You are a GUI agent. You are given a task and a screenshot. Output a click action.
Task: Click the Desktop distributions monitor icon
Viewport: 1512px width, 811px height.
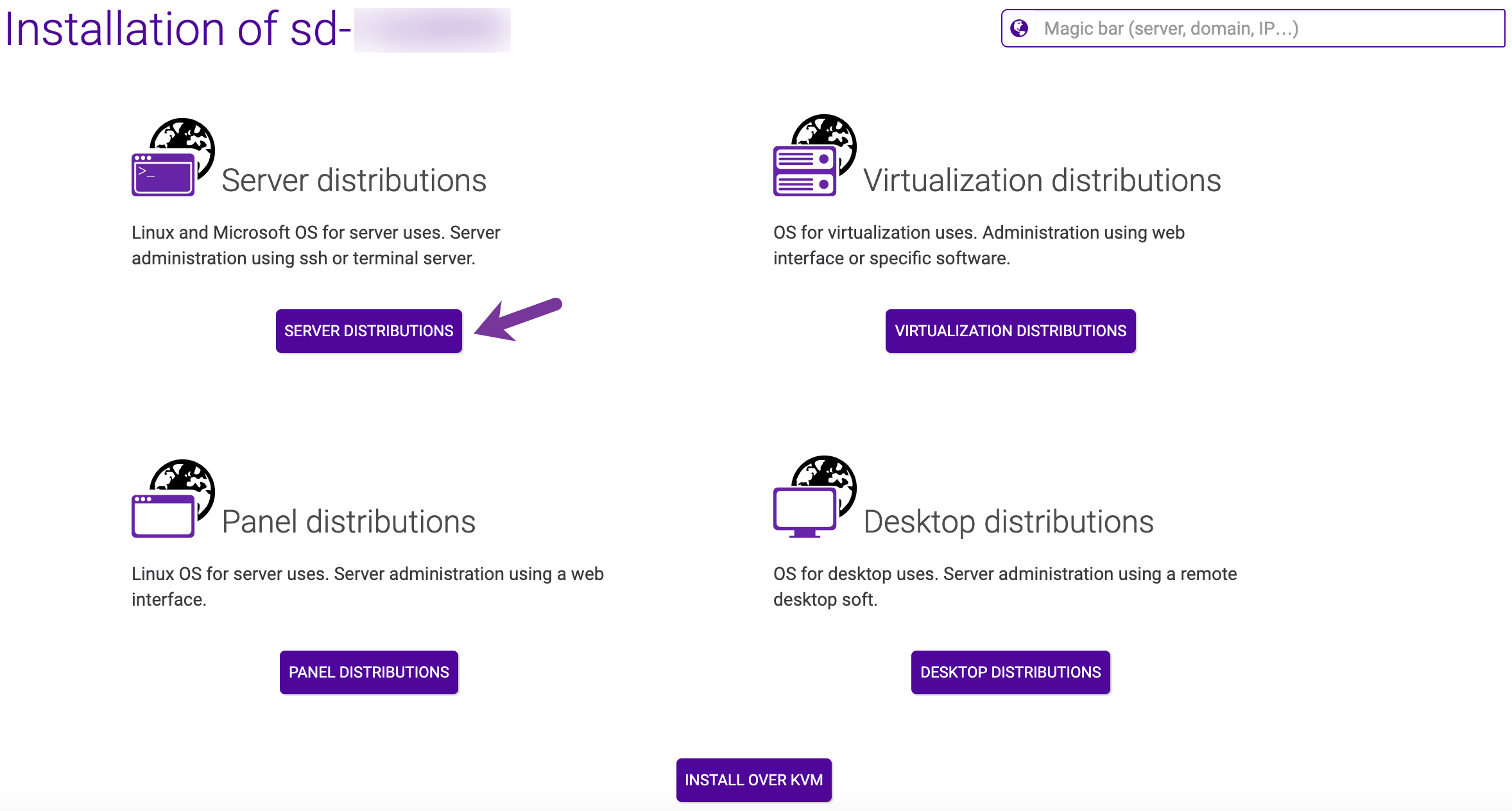(x=805, y=511)
